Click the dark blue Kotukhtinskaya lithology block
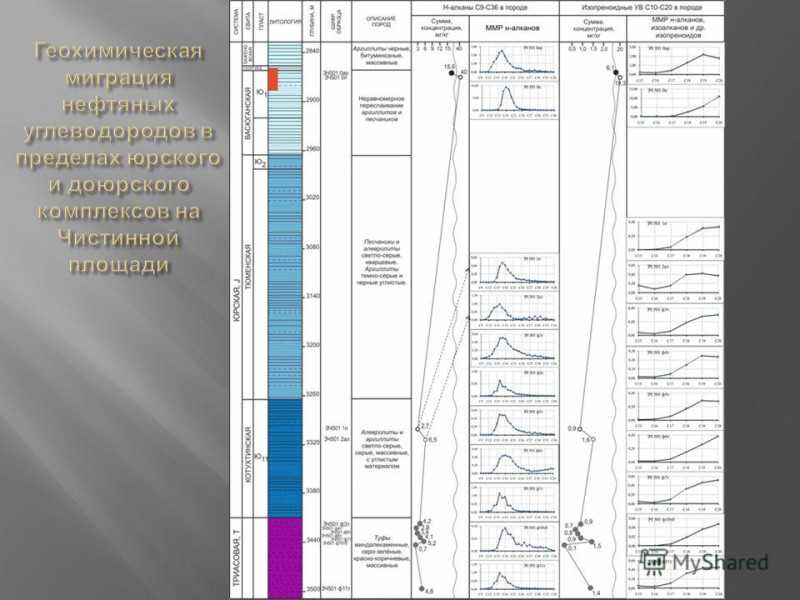This screenshot has width=800, height=600. pyautogui.click(x=285, y=458)
